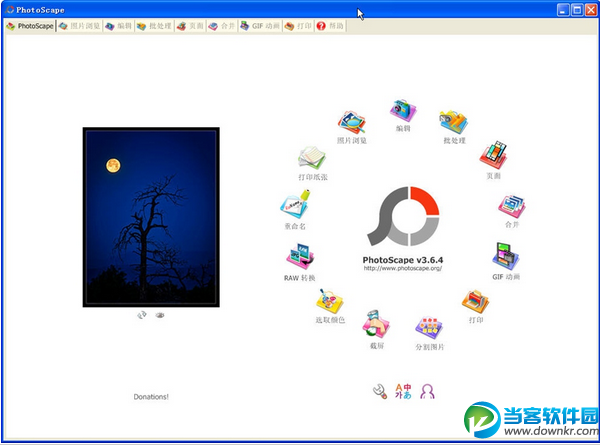Image resolution: width=600 pixels, height=445 pixels.
Task: Click the language selection icon
Action: [x=403, y=391]
